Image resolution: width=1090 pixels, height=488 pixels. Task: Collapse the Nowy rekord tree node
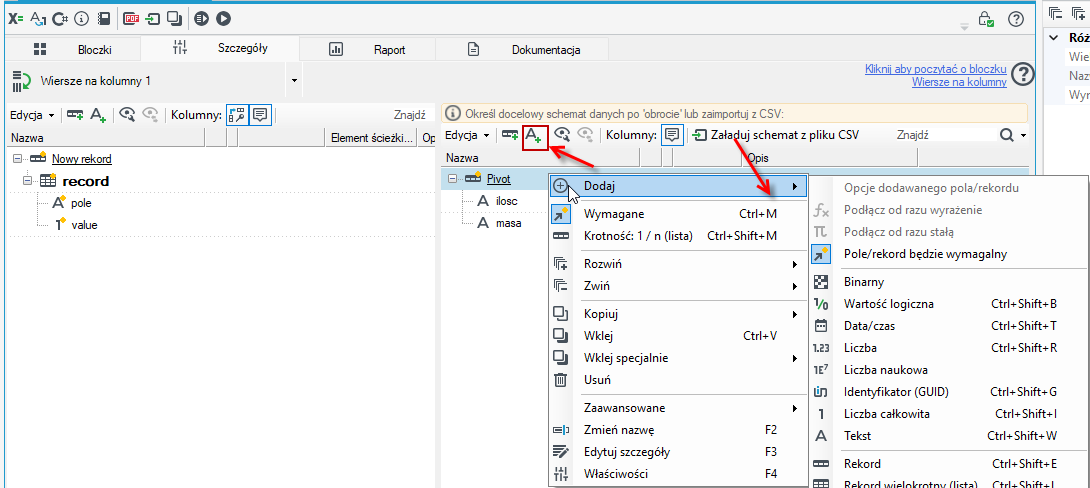[17, 159]
